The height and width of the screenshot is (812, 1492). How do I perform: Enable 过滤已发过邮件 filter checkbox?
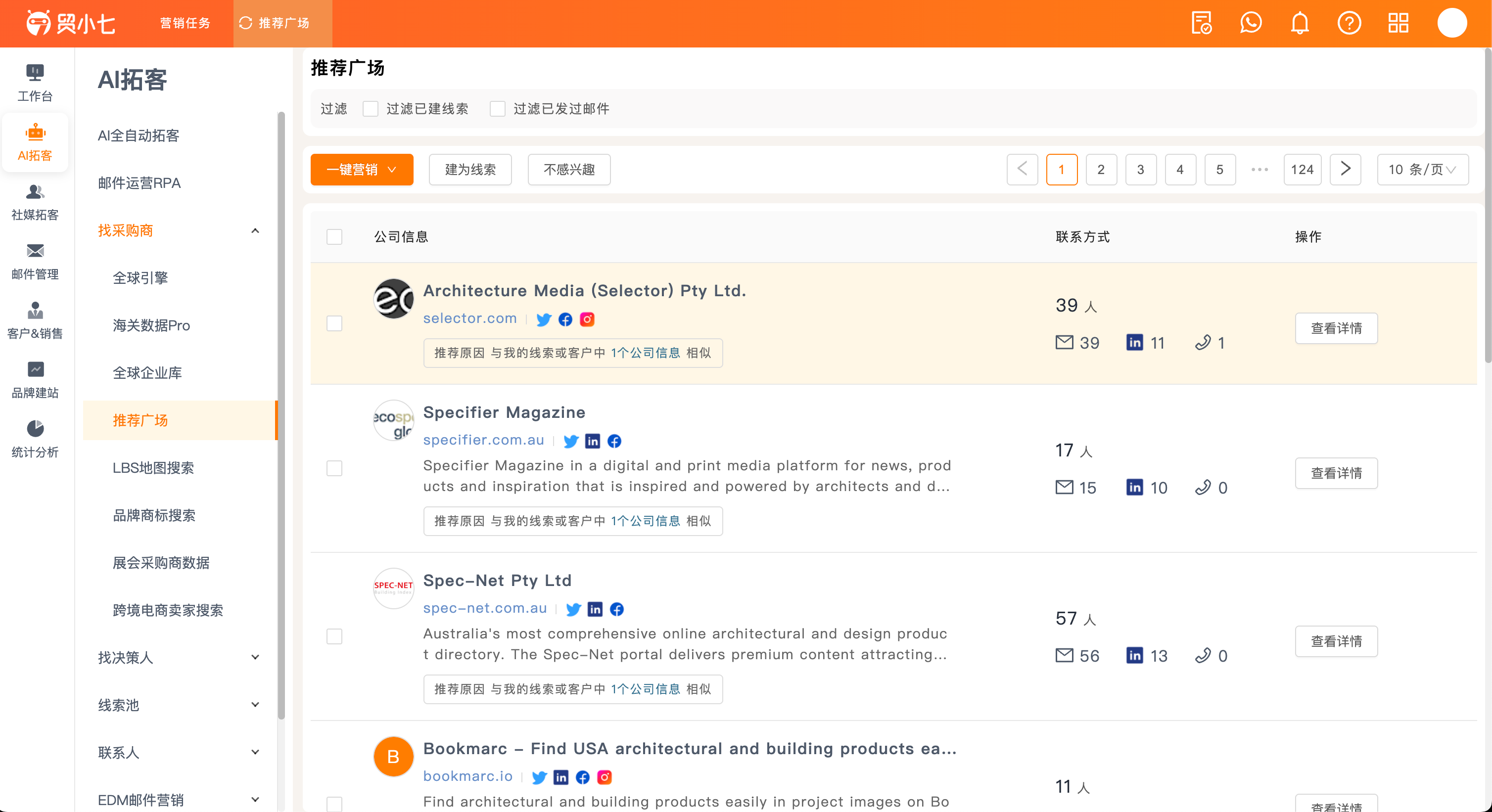click(498, 108)
